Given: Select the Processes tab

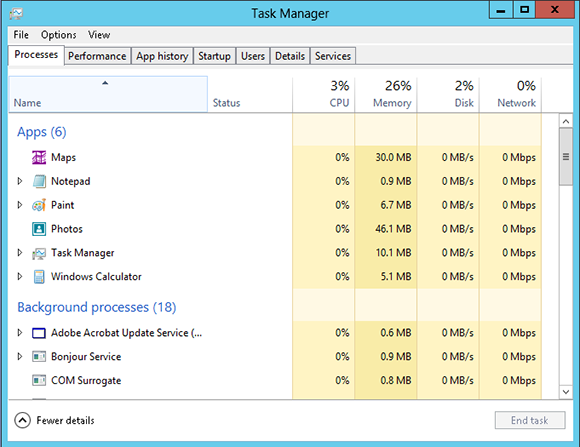Looking at the screenshot, I should point(36,55).
